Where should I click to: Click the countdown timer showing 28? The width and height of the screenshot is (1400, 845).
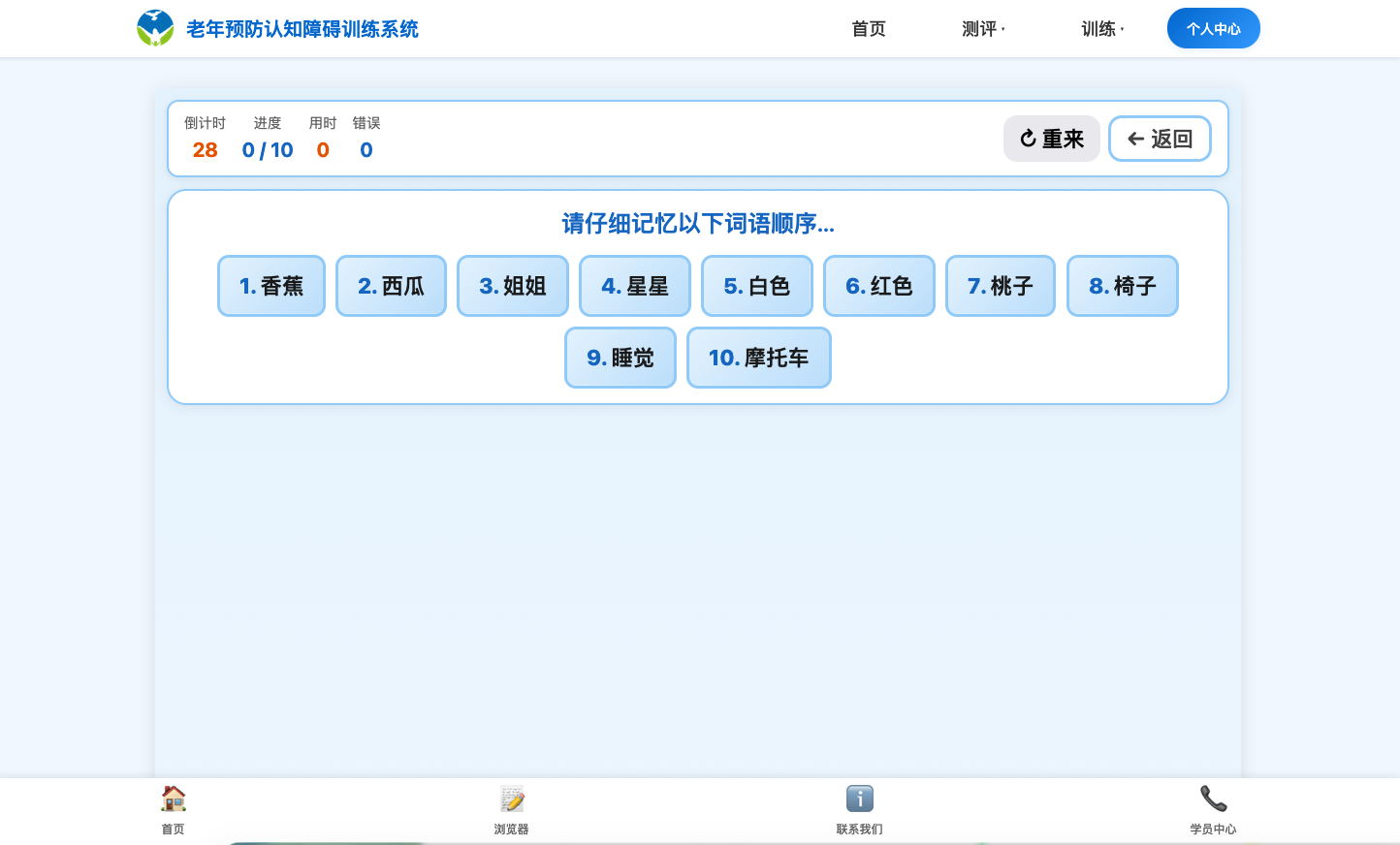point(205,149)
